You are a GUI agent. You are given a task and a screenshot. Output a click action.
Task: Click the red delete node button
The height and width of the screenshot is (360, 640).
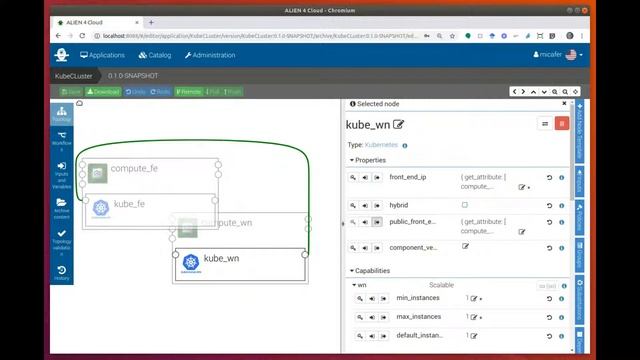click(562, 124)
